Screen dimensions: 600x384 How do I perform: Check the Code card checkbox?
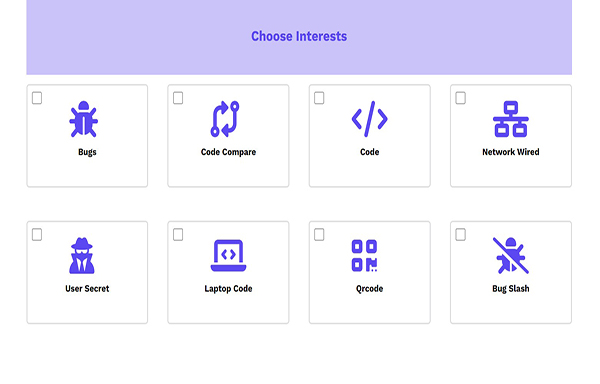[319, 98]
